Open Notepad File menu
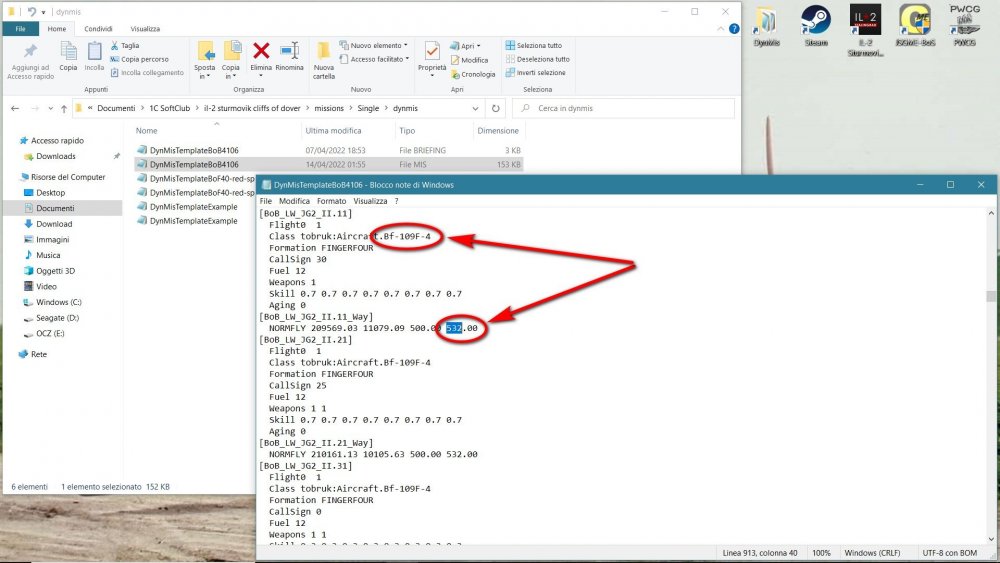1000x563 pixels. click(265, 201)
